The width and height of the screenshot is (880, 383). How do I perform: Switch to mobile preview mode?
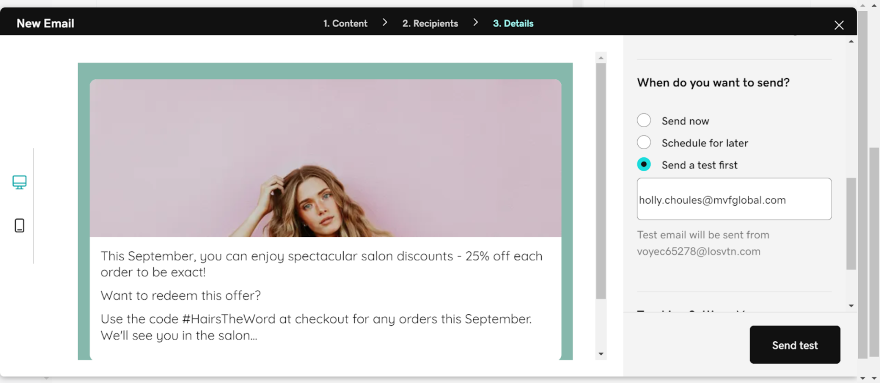(x=20, y=225)
